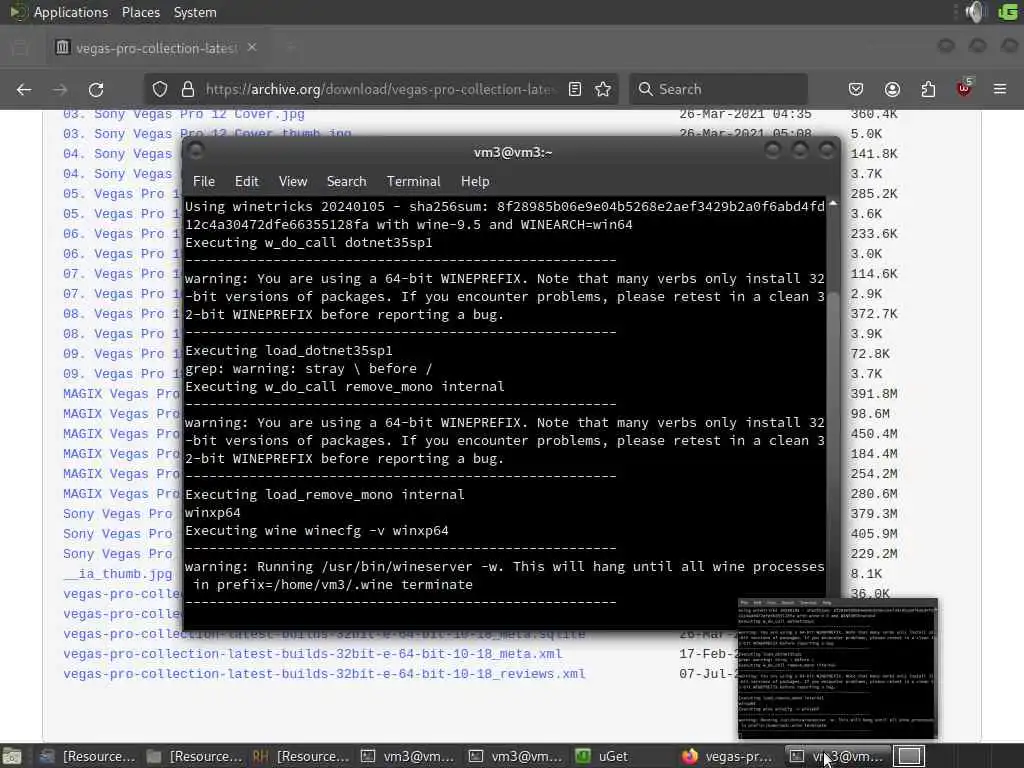The image size is (1024, 768).
Task: Open the Firefox hamburger menu
Action: (x=1000, y=89)
